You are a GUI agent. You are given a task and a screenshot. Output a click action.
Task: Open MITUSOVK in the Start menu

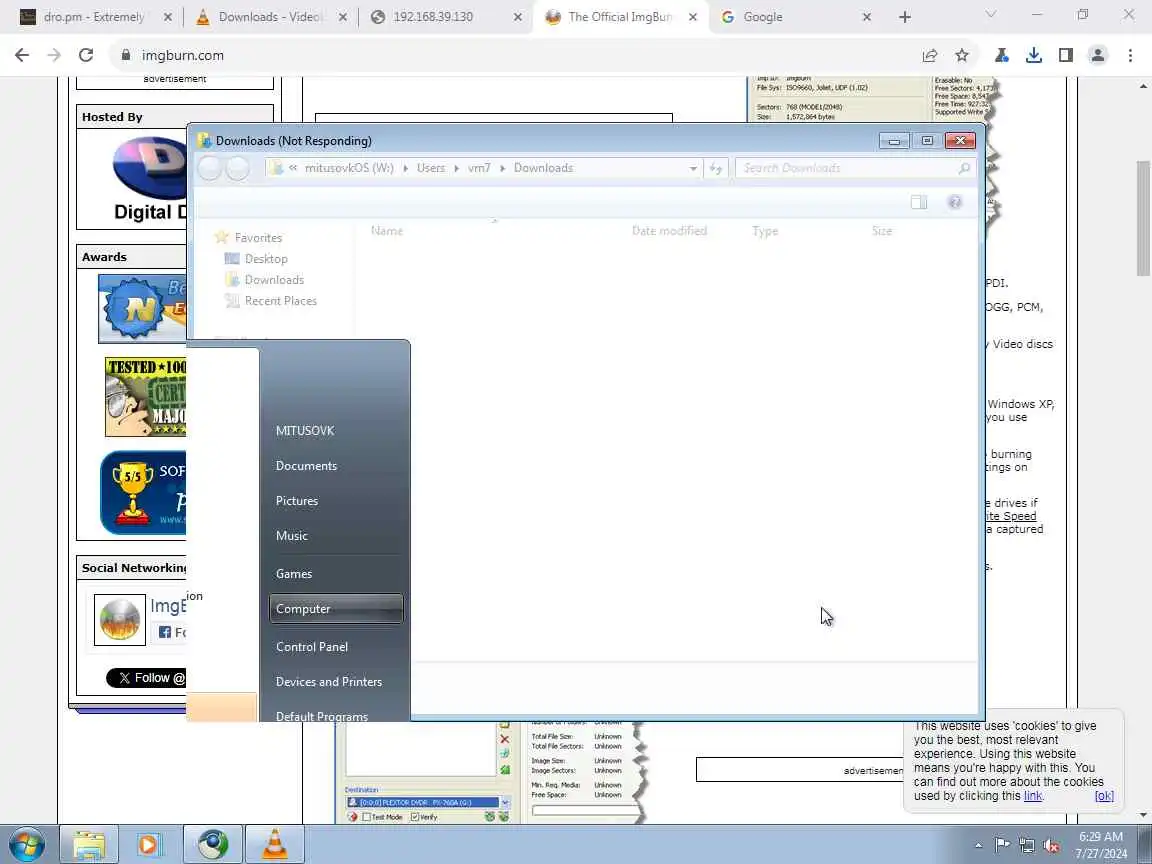click(x=305, y=431)
